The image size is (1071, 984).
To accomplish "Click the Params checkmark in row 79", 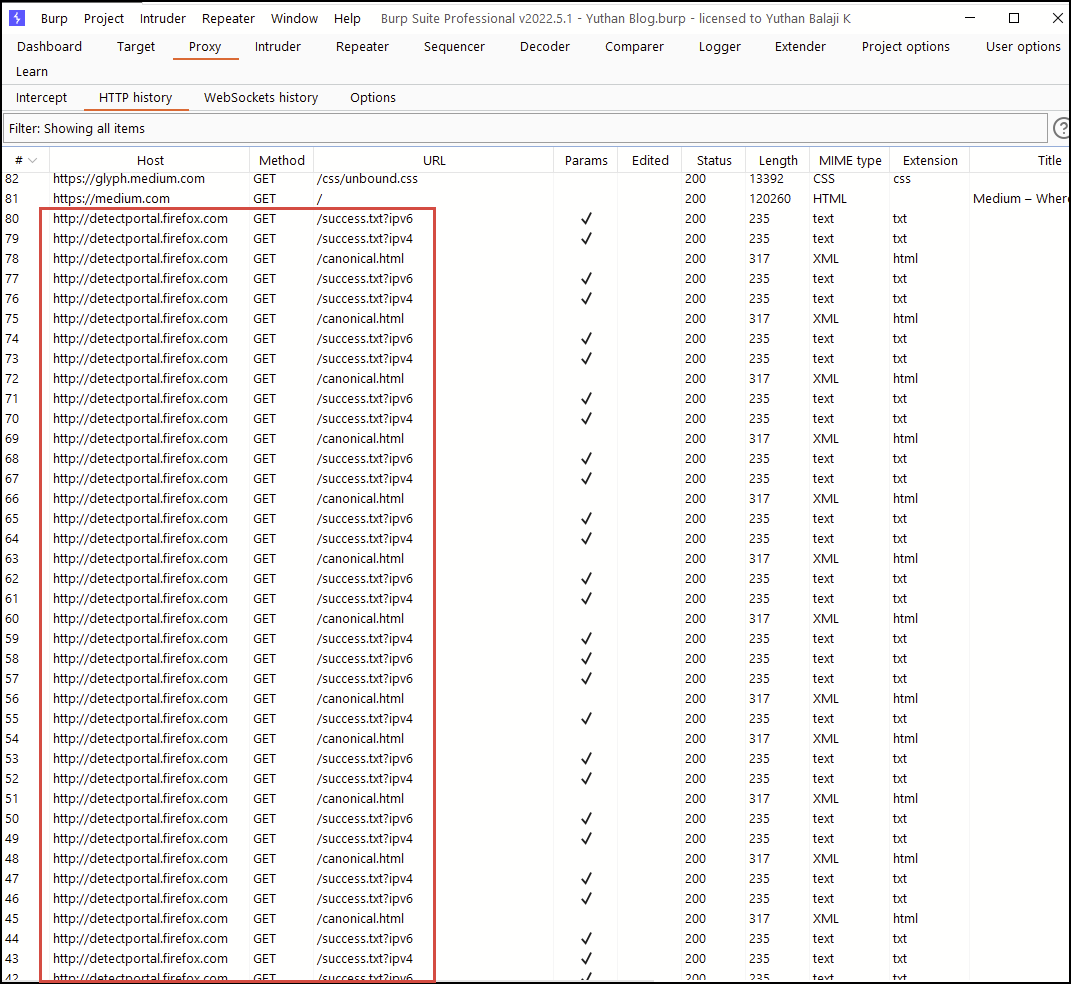I will 586,238.
